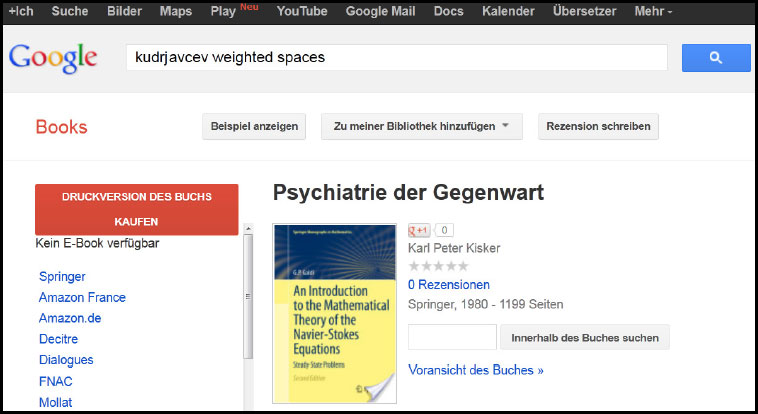Viewport: 758px width, 414px height.
Task: Open Maps from the top bar
Action: click(176, 11)
